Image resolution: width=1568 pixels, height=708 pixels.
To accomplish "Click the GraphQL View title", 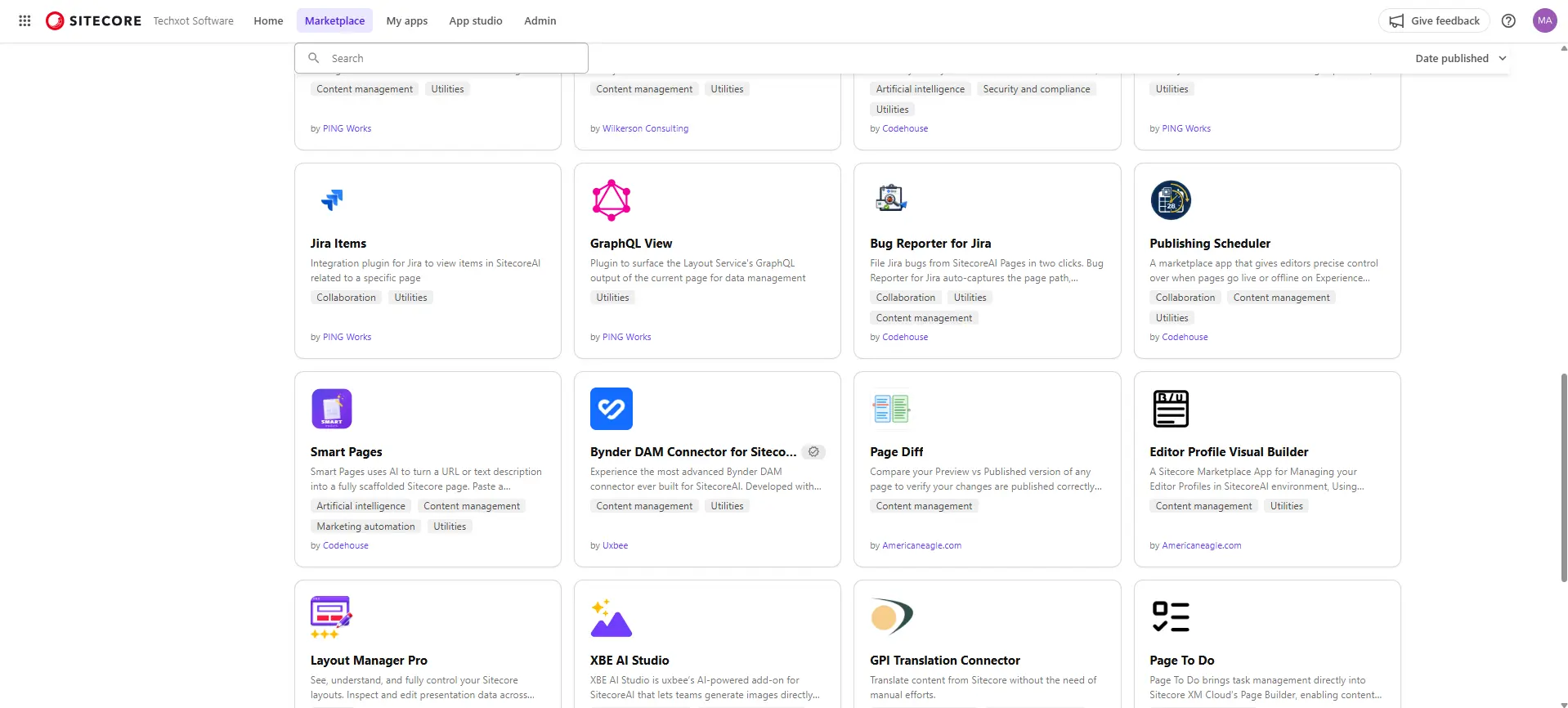I will pos(630,244).
